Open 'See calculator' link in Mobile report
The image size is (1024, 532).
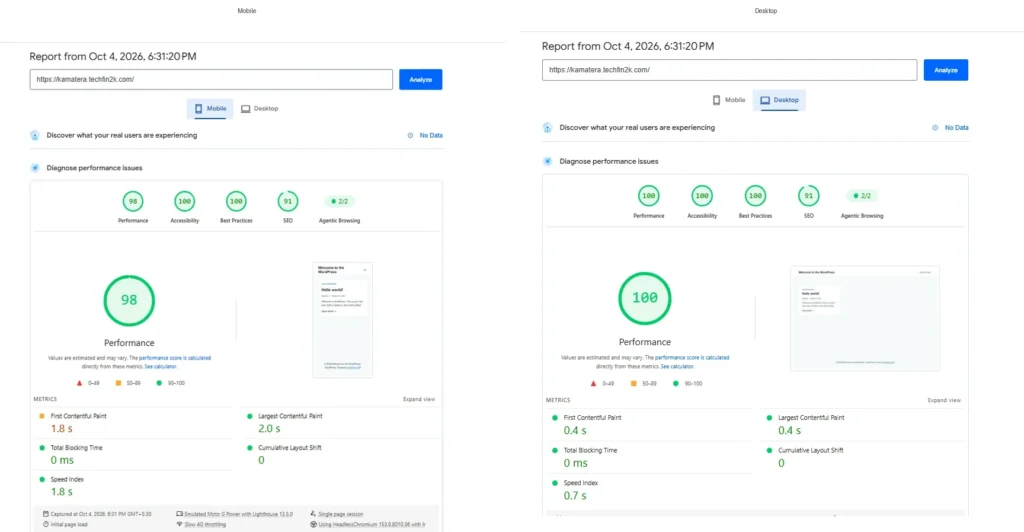pyautogui.click(x=161, y=367)
